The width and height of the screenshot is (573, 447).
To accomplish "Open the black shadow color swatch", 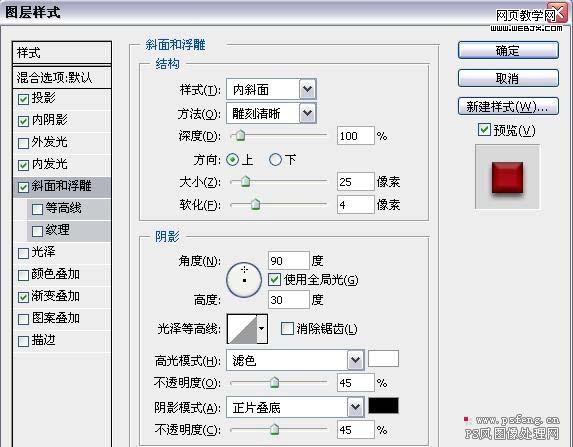I will pos(383,405).
